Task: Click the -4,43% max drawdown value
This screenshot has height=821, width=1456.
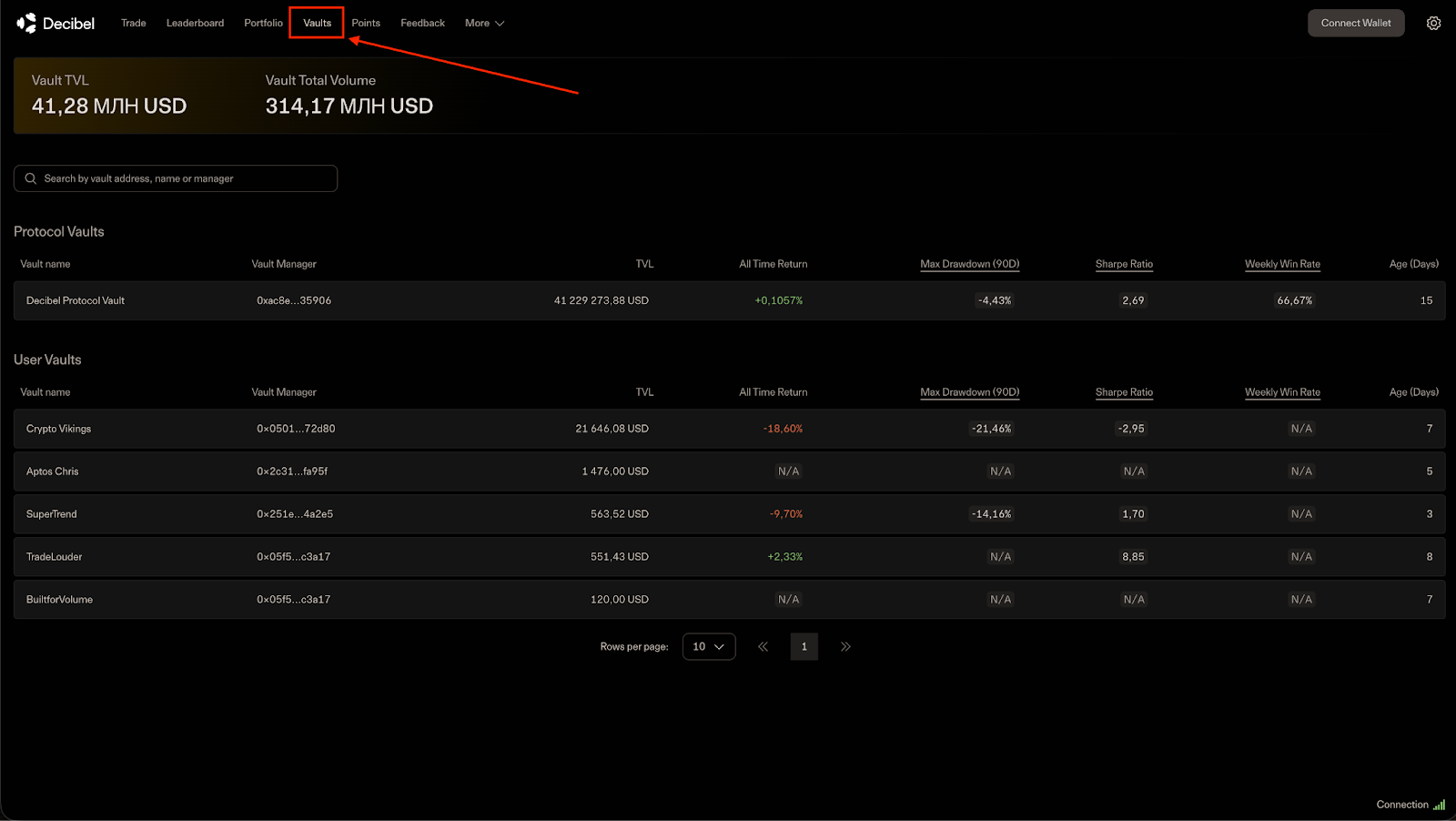Action: pos(995,300)
